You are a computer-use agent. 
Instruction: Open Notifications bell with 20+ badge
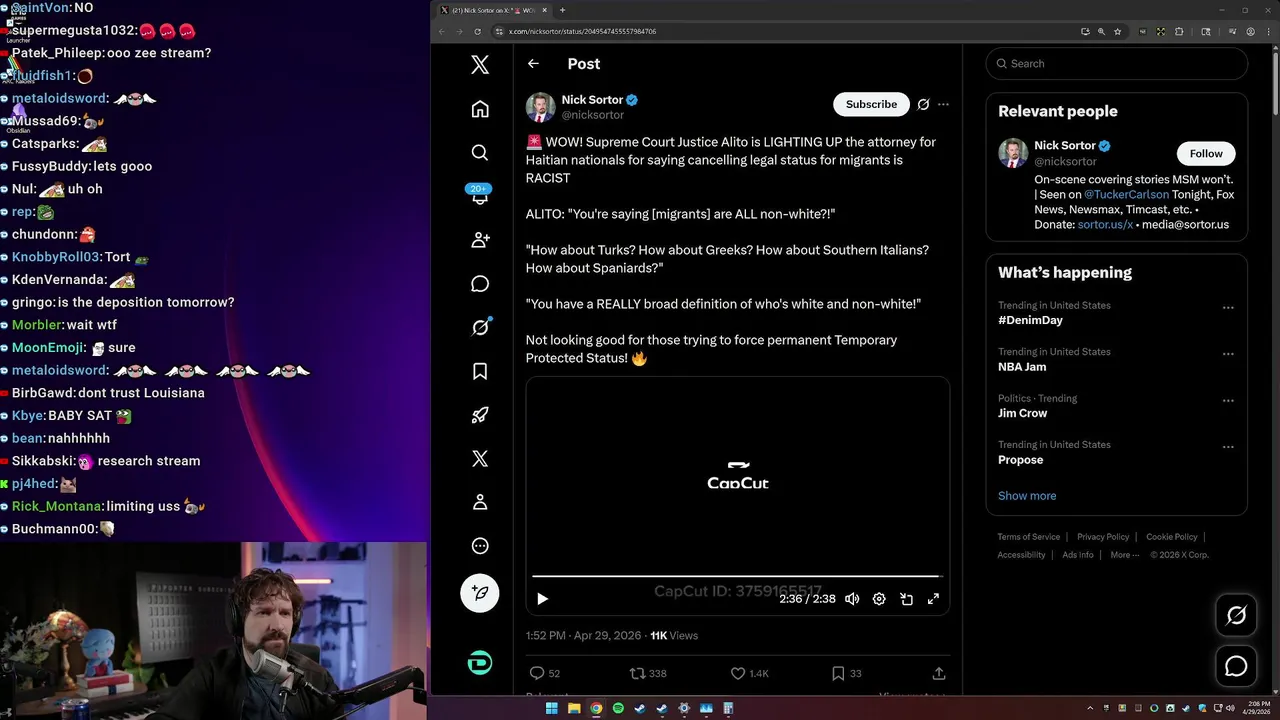(x=480, y=196)
